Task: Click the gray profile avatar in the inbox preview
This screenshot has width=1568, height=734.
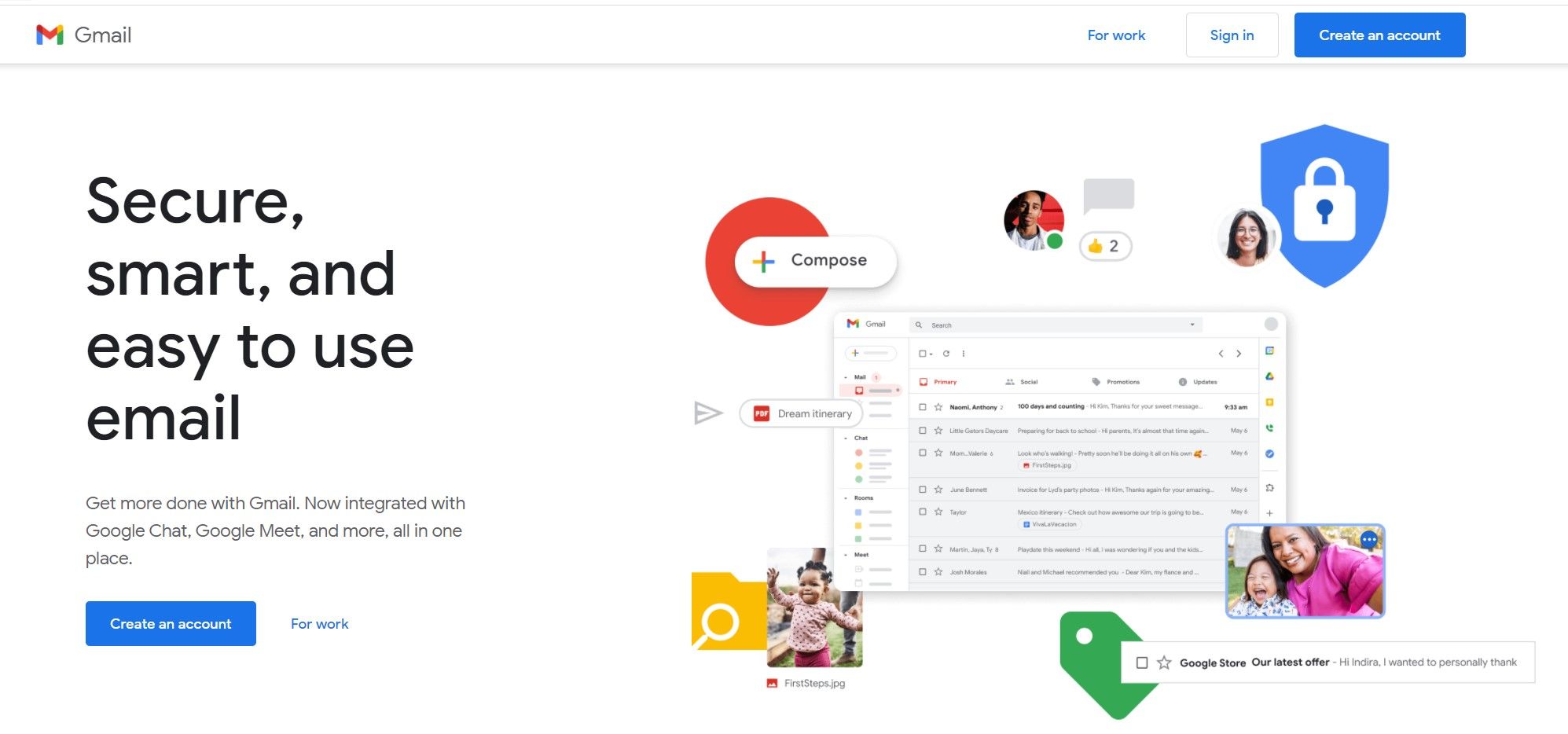Action: point(1271,324)
